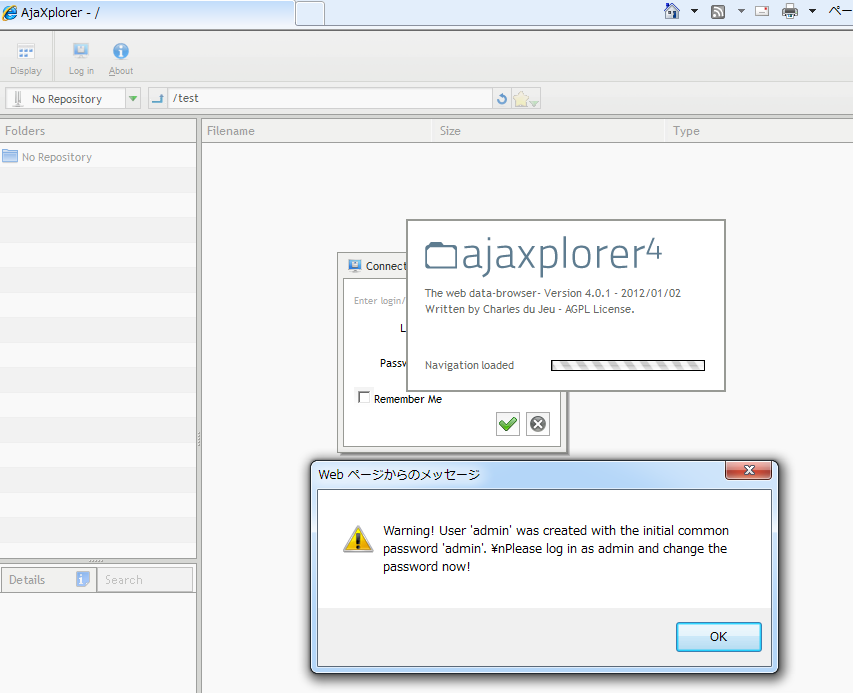
Task: Click the parent folder up-arrow icon
Action: coord(158,98)
